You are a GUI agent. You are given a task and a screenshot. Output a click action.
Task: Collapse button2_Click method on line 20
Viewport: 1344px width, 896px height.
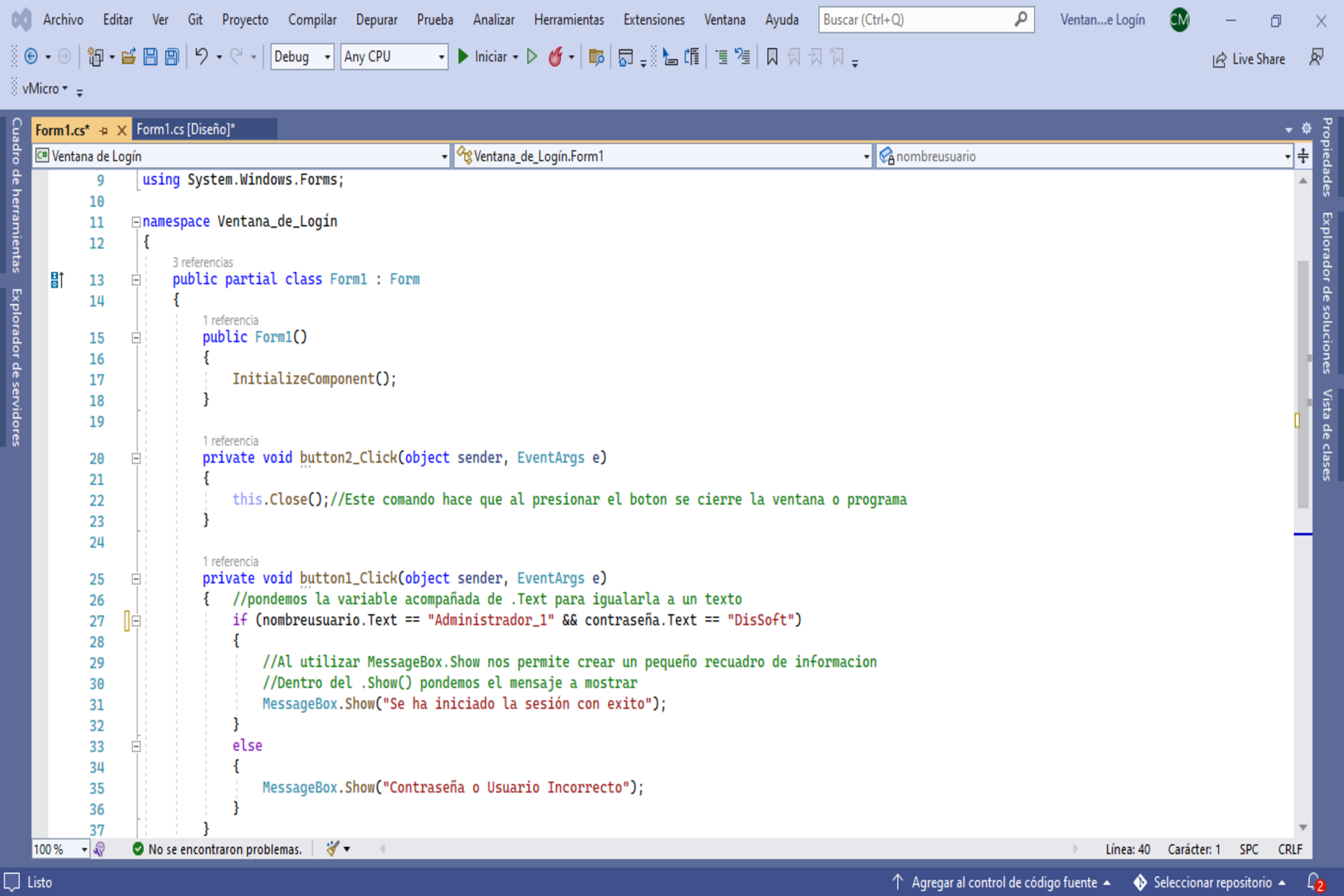click(x=136, y=458)
